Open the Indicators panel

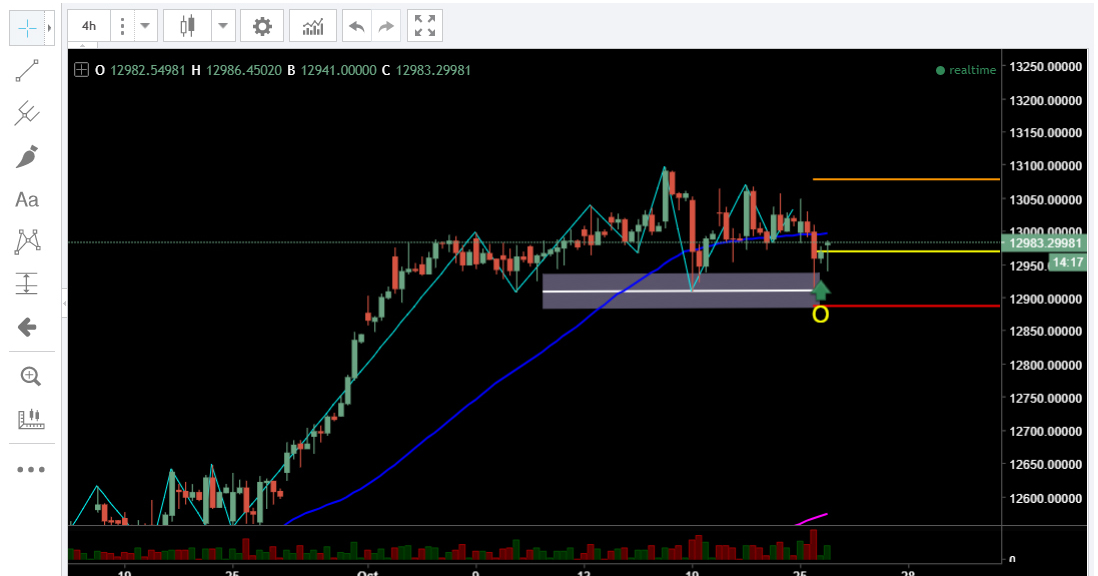pyautogui.click(x=312, y=25)
